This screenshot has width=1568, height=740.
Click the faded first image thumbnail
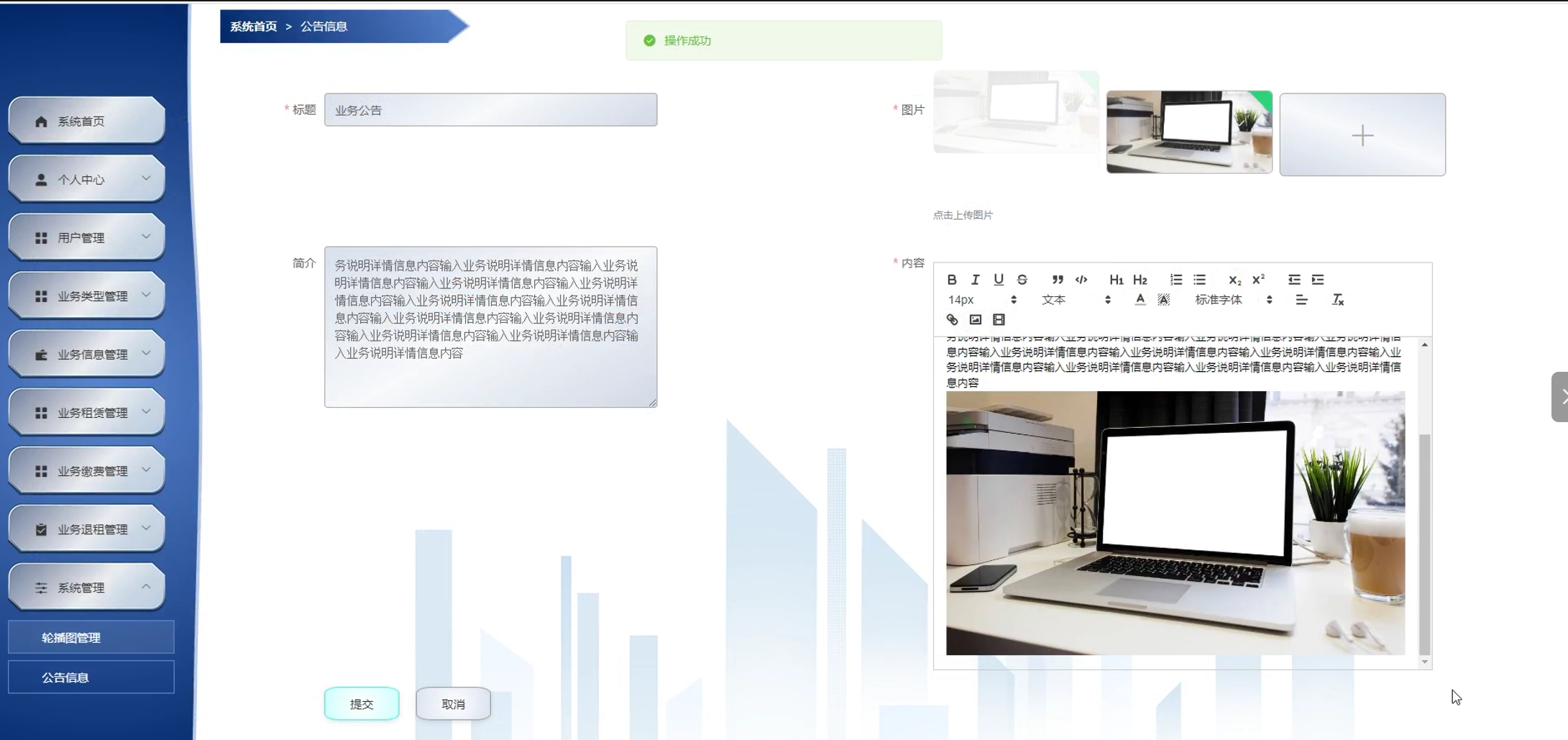click(x=1016, y=111)
